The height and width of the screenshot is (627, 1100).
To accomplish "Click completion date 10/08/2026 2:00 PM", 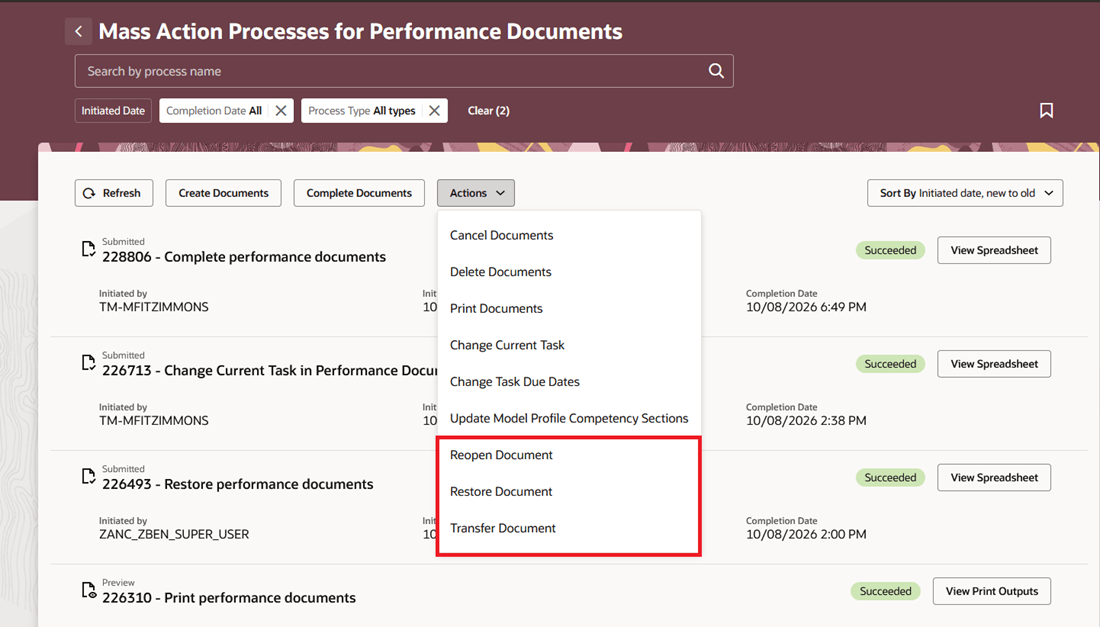I will click(x=806, y=534).
